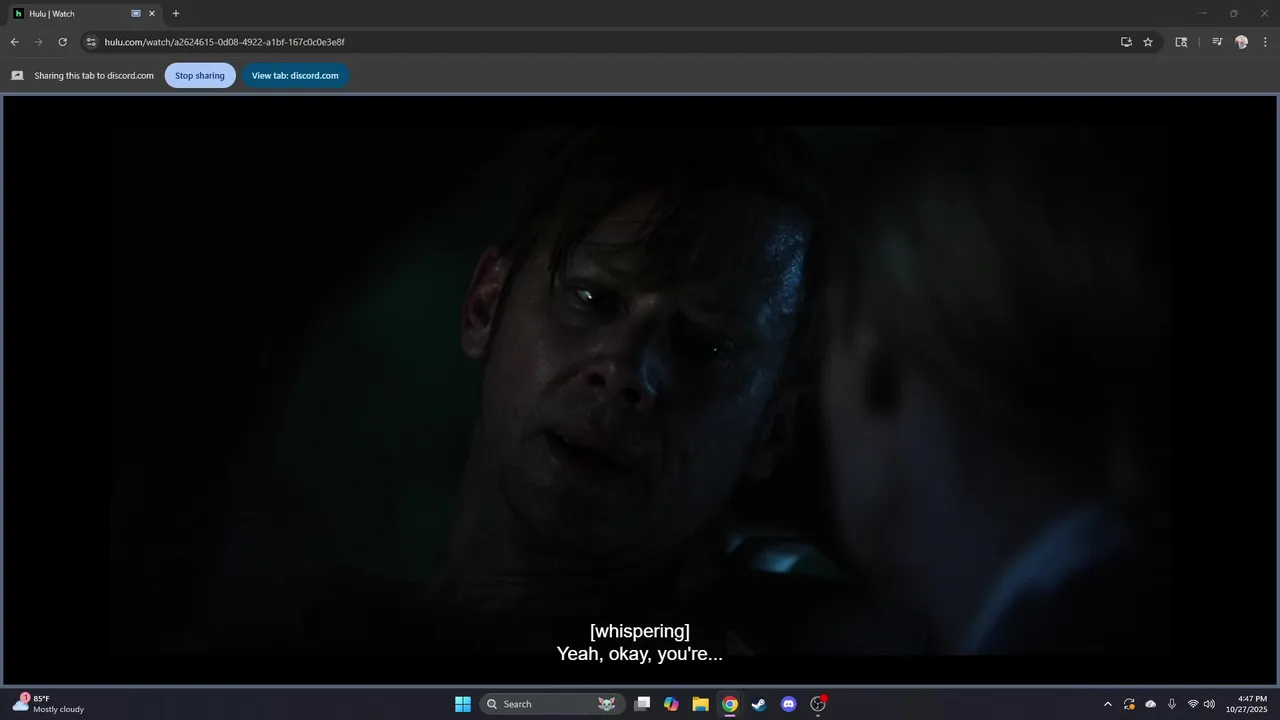Install app icon in address bar

tap(1126, 42)
